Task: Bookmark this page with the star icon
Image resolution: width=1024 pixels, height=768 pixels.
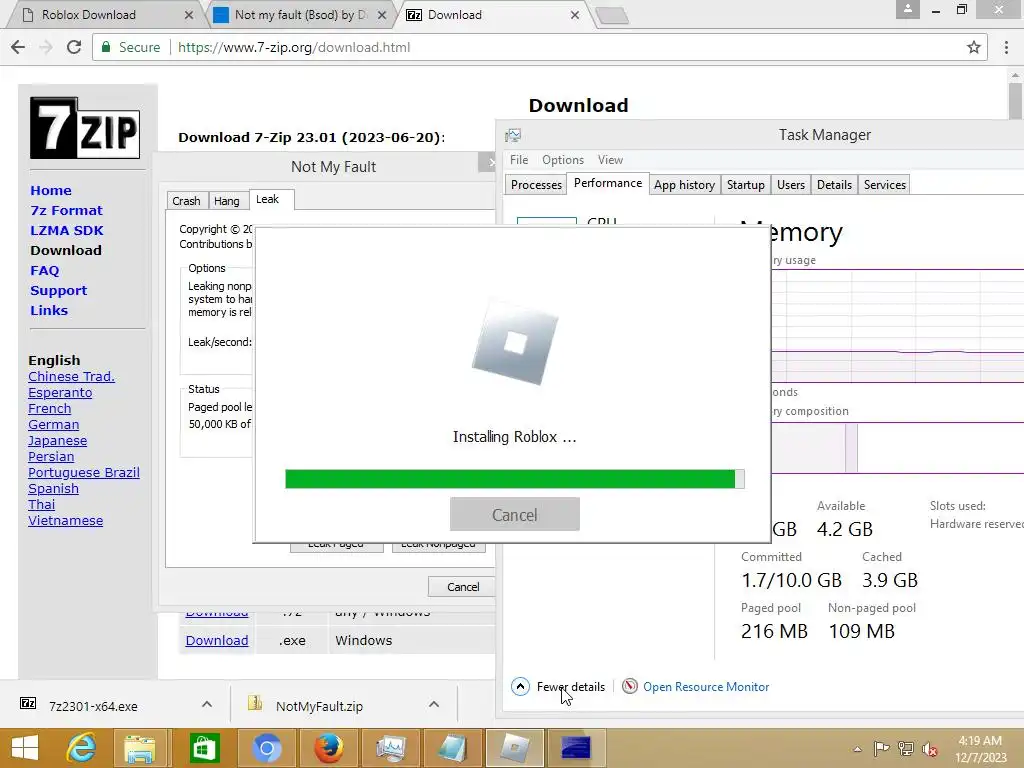Action: [974, 47]
